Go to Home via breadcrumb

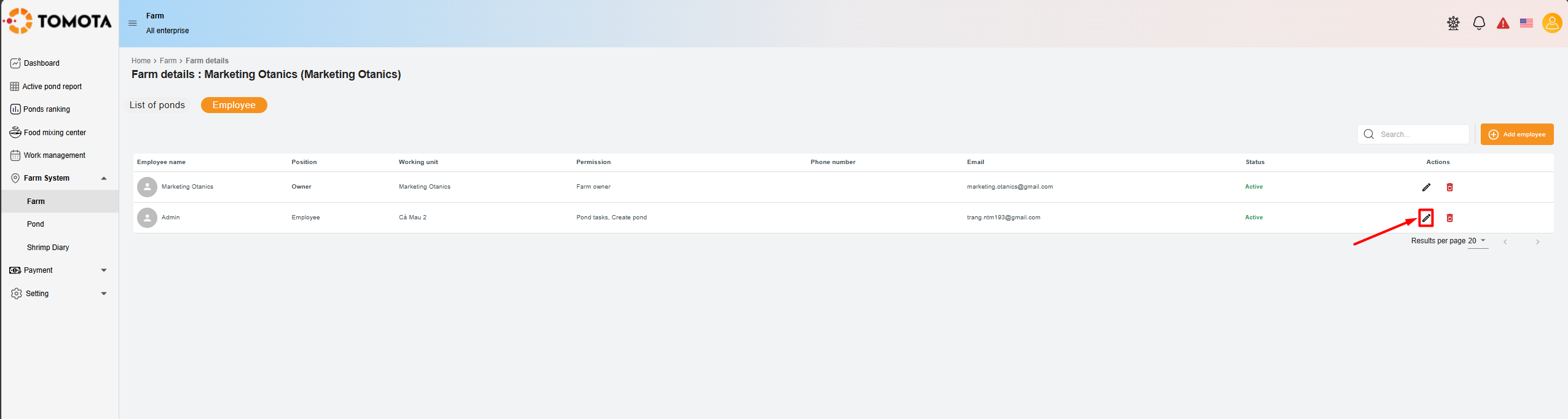tap(141, 61)
